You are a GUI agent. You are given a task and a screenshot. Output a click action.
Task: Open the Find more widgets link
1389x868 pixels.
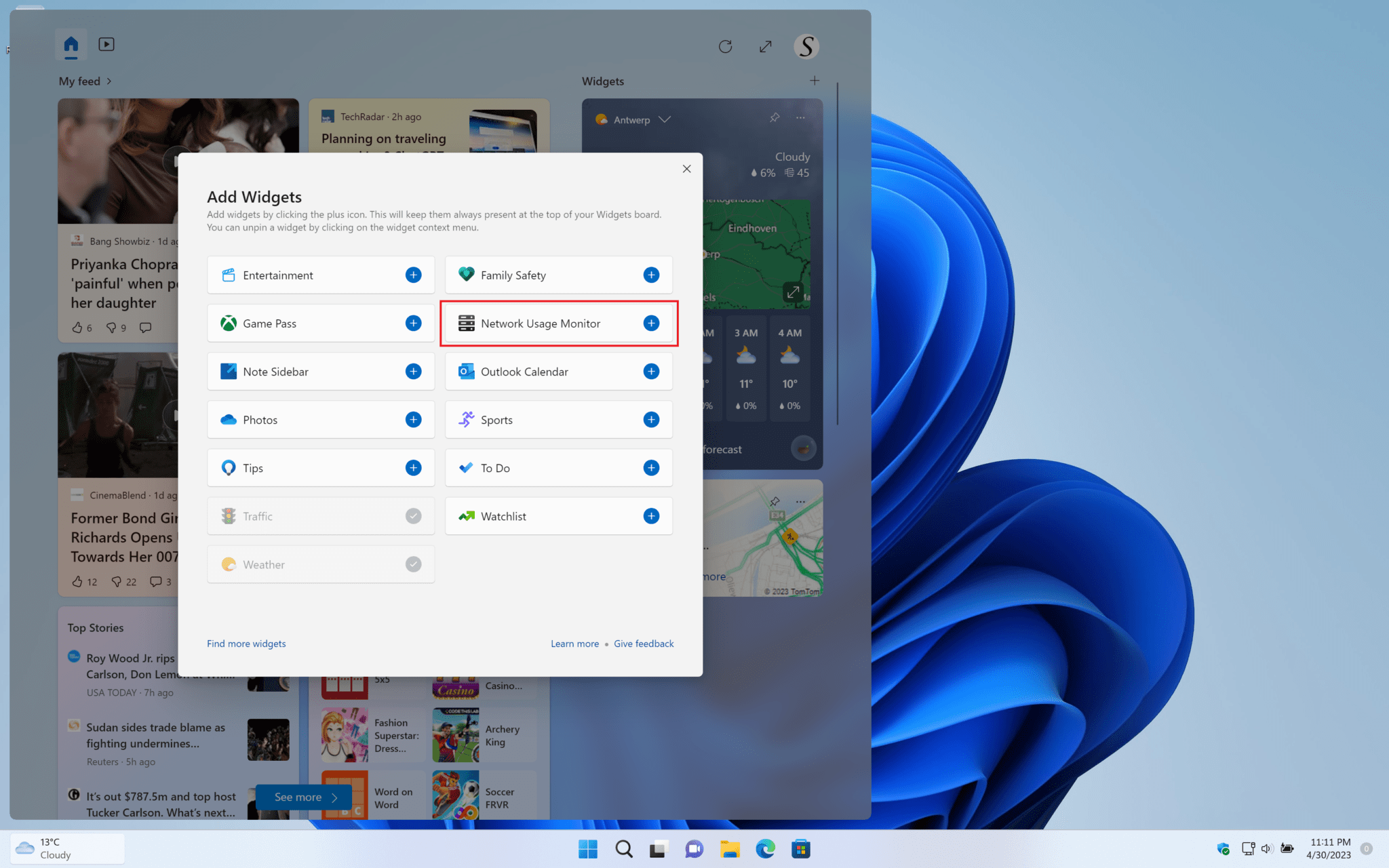[246, 644]
